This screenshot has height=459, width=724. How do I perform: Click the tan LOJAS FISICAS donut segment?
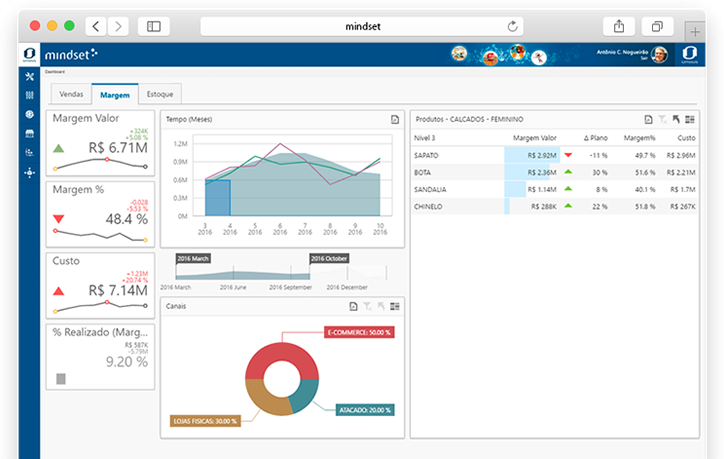click(265, 398)
